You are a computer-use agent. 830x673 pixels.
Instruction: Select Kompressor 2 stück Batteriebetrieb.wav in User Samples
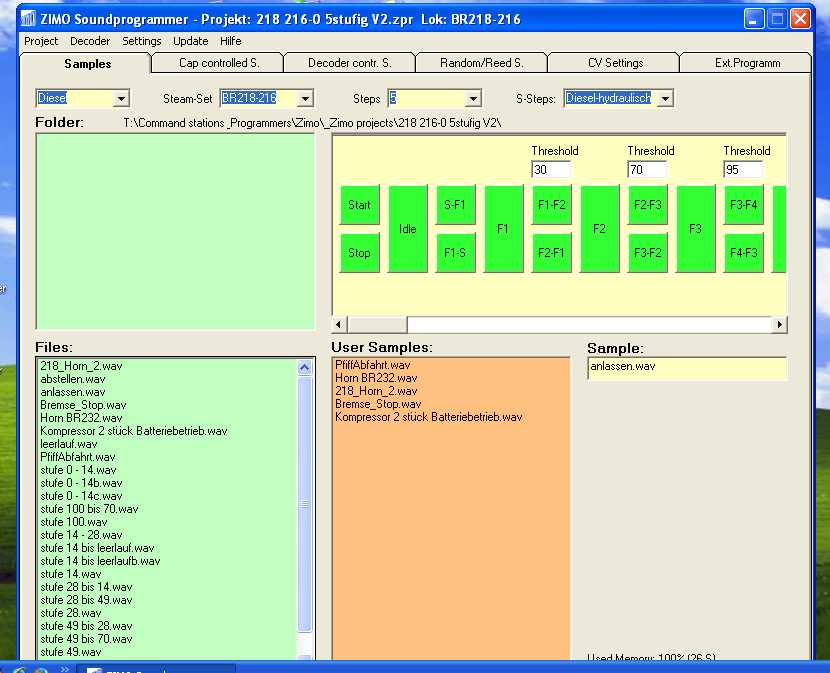tap(429, 417)
